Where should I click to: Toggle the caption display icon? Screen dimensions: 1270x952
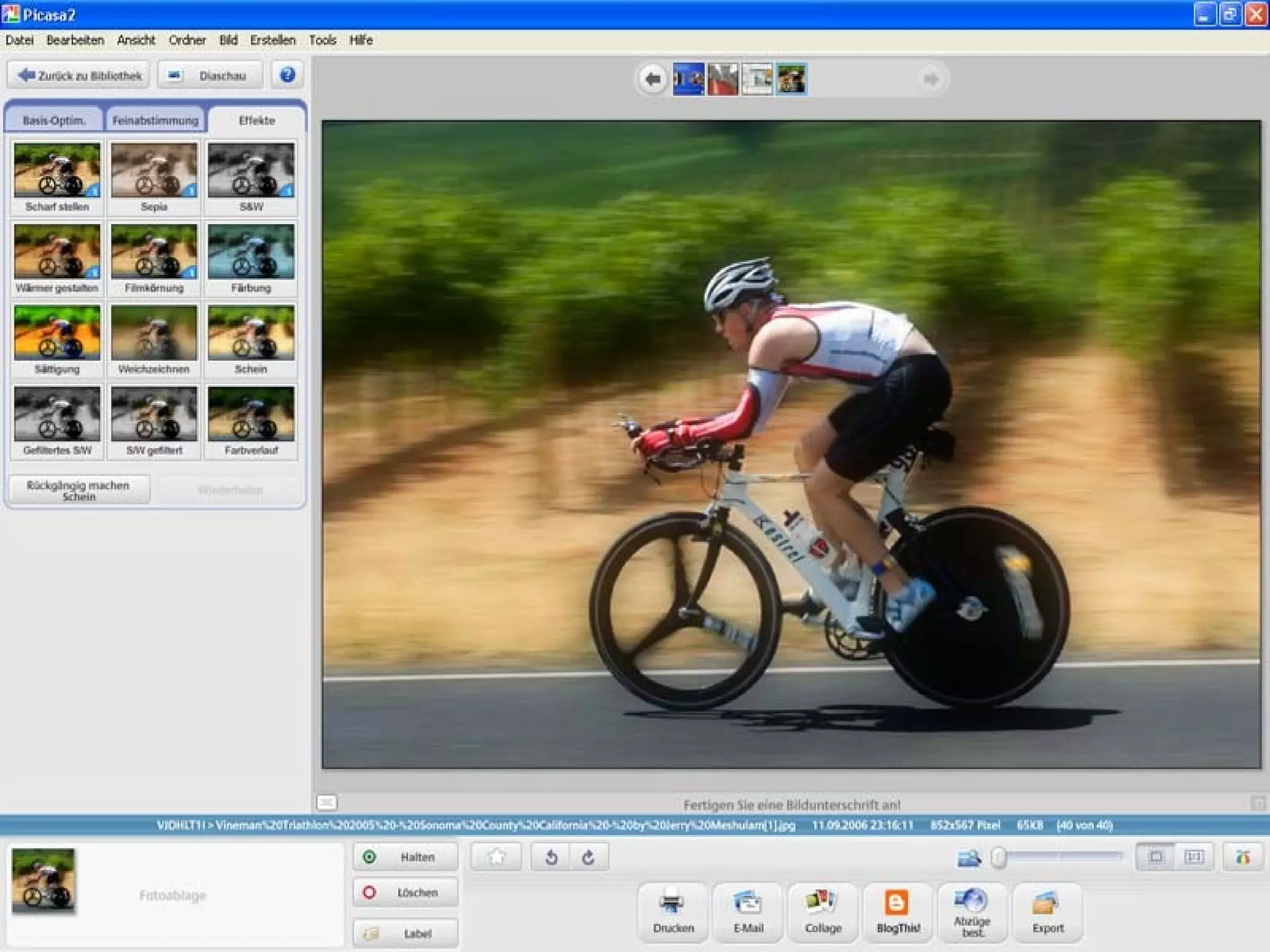(x=327, y=803)
